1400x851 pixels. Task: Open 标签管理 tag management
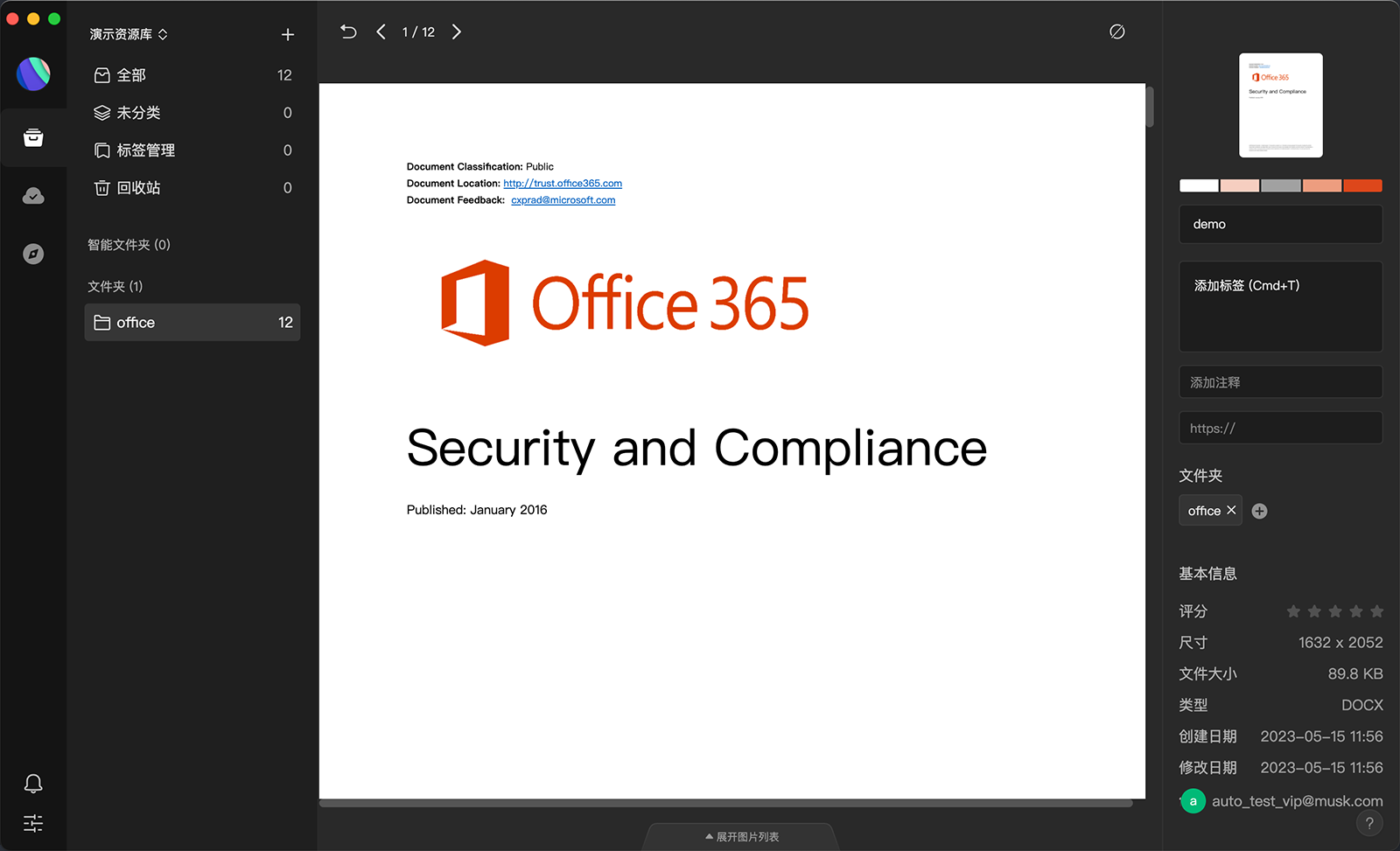click(x=192, y=150)
